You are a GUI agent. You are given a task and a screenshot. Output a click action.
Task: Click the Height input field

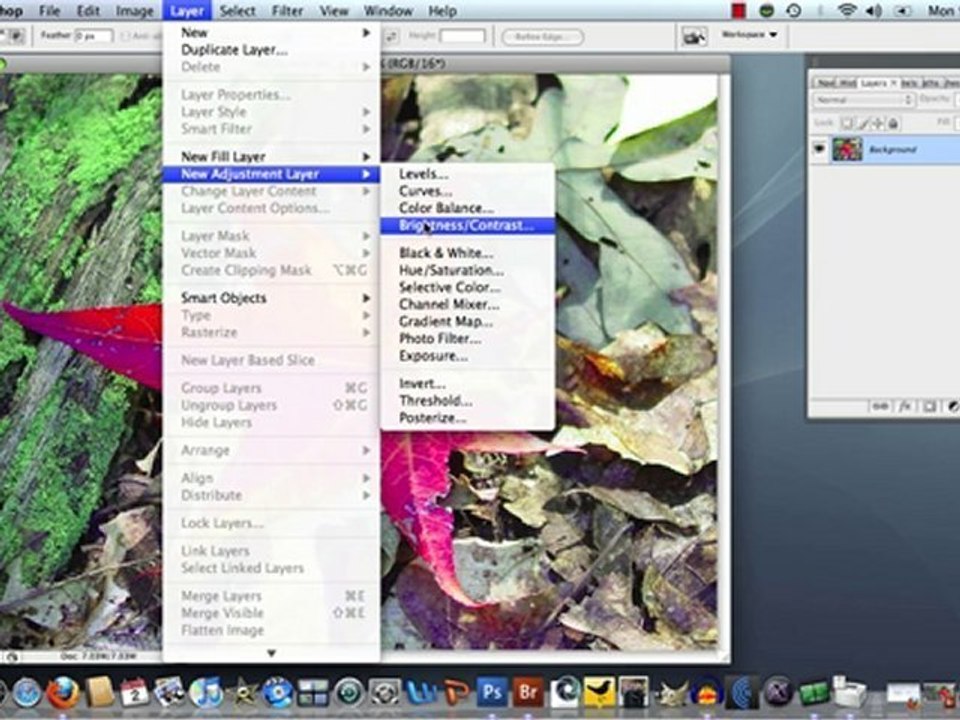point(462,36)
